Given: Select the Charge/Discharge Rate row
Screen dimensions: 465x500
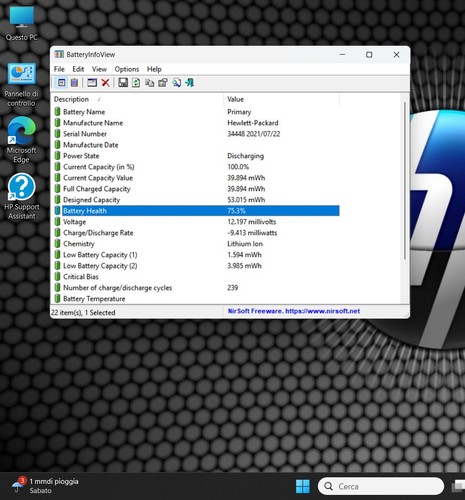Looking at the screenshot, I should click(x=197, y=233).
